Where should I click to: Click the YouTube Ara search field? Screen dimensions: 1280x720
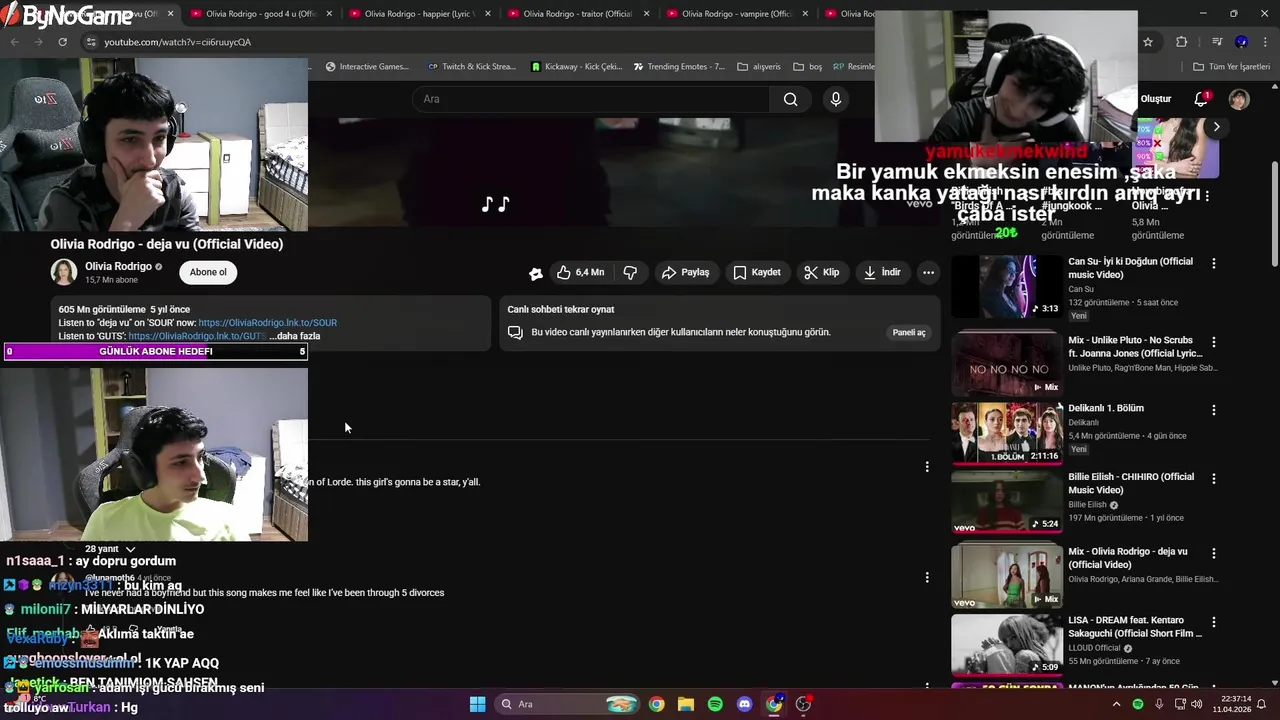tap(590, 99)
